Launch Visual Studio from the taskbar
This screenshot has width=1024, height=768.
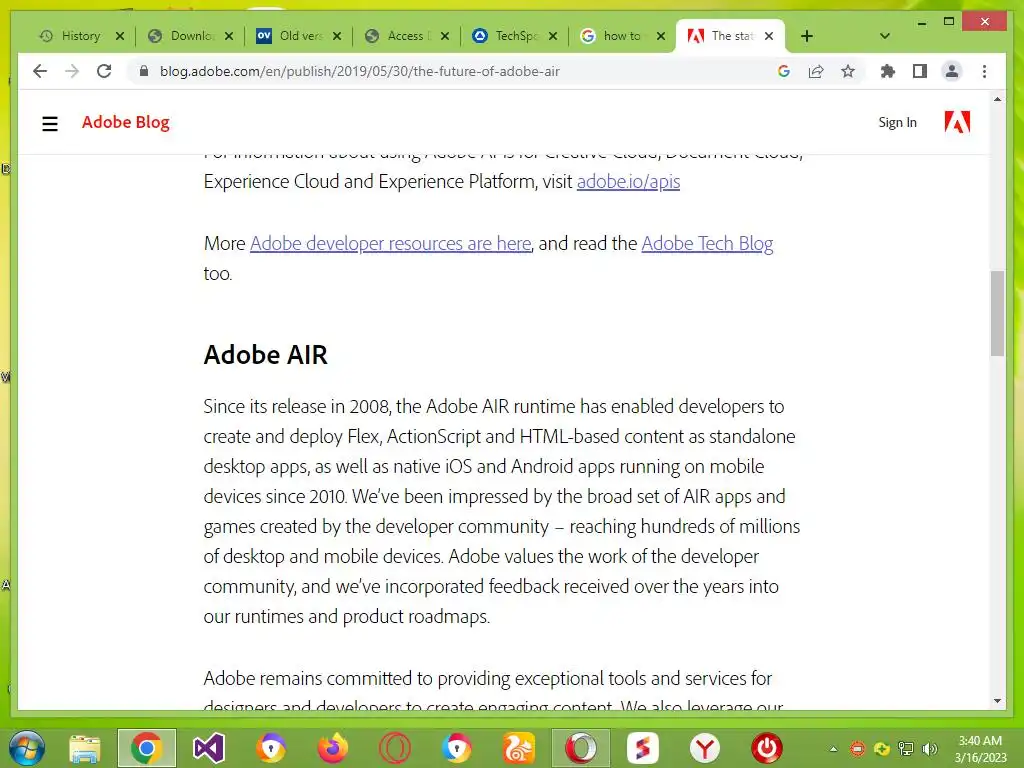(209, 748)
